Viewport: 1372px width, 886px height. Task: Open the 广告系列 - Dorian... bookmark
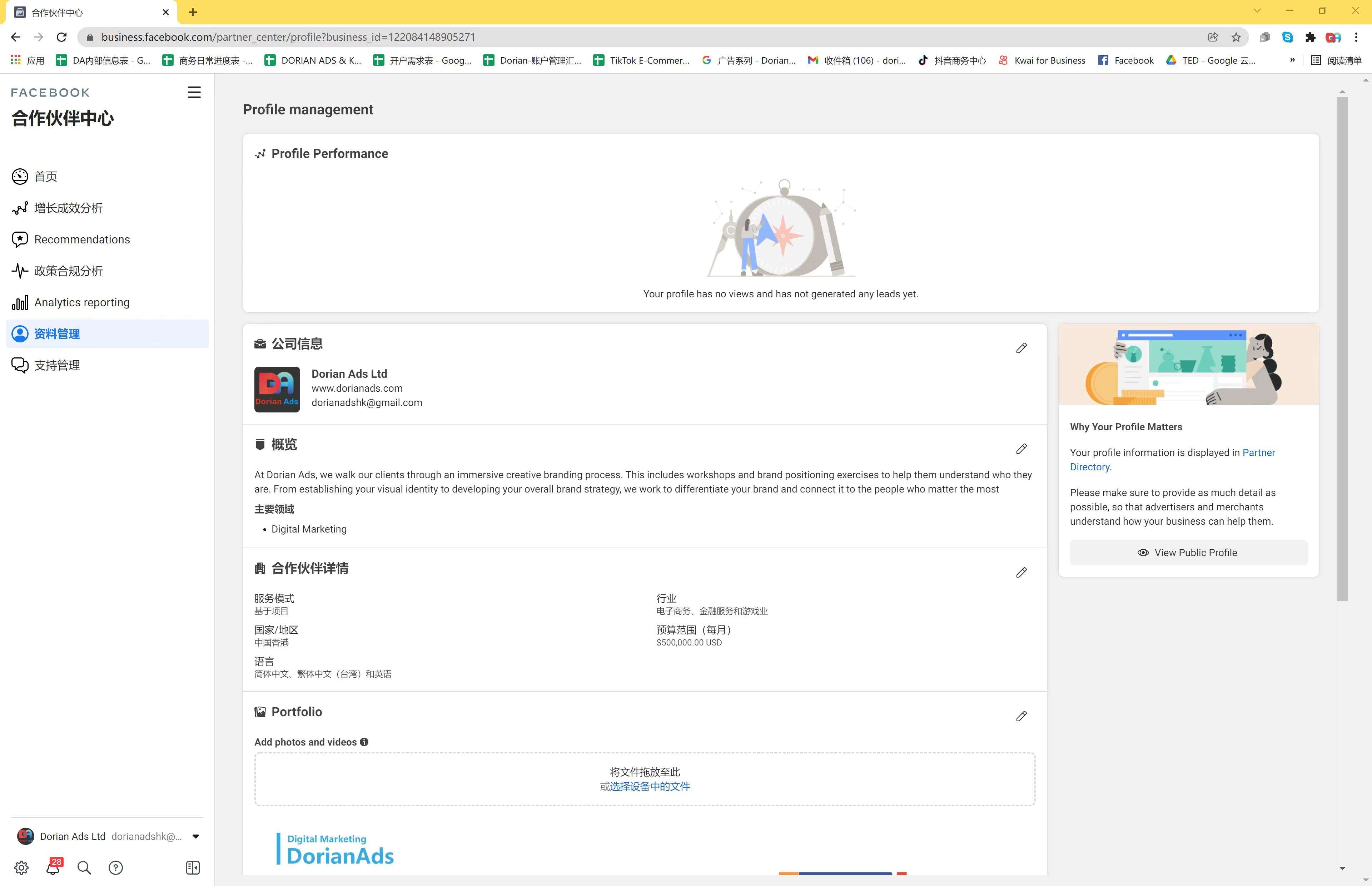tap(749, 60)
